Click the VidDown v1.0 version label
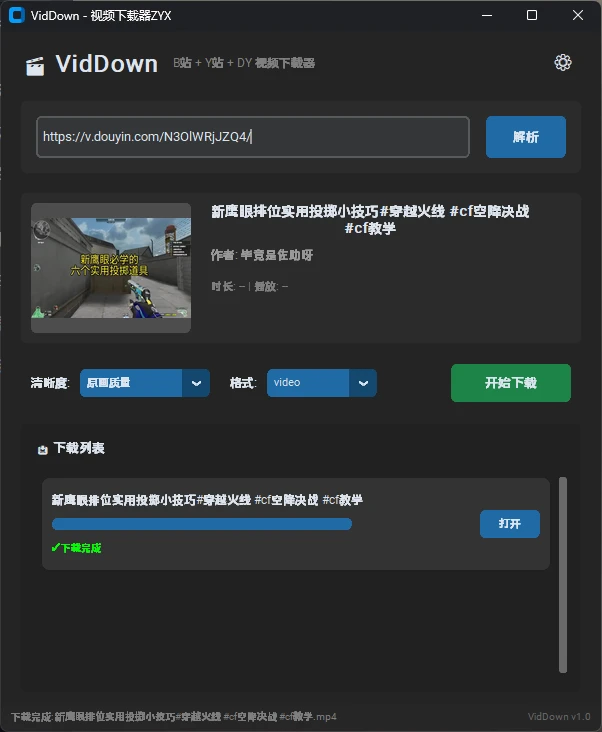 [x=559, y=717]
